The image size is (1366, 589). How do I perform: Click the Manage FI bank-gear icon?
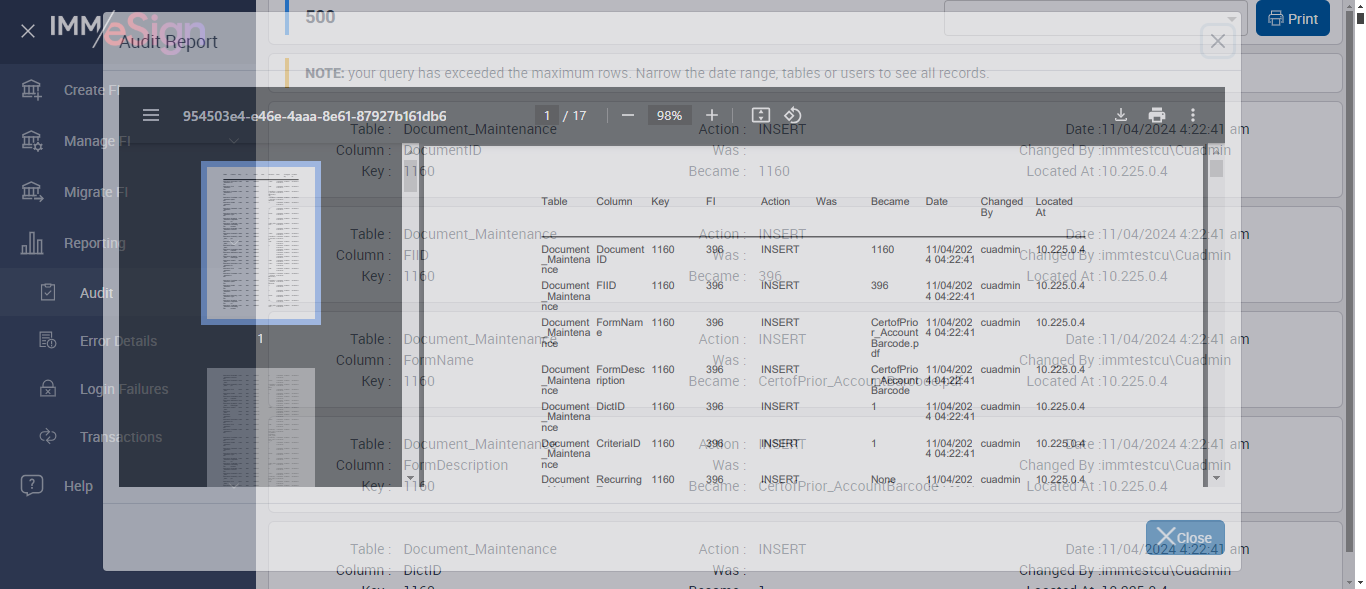coord(32,141)
